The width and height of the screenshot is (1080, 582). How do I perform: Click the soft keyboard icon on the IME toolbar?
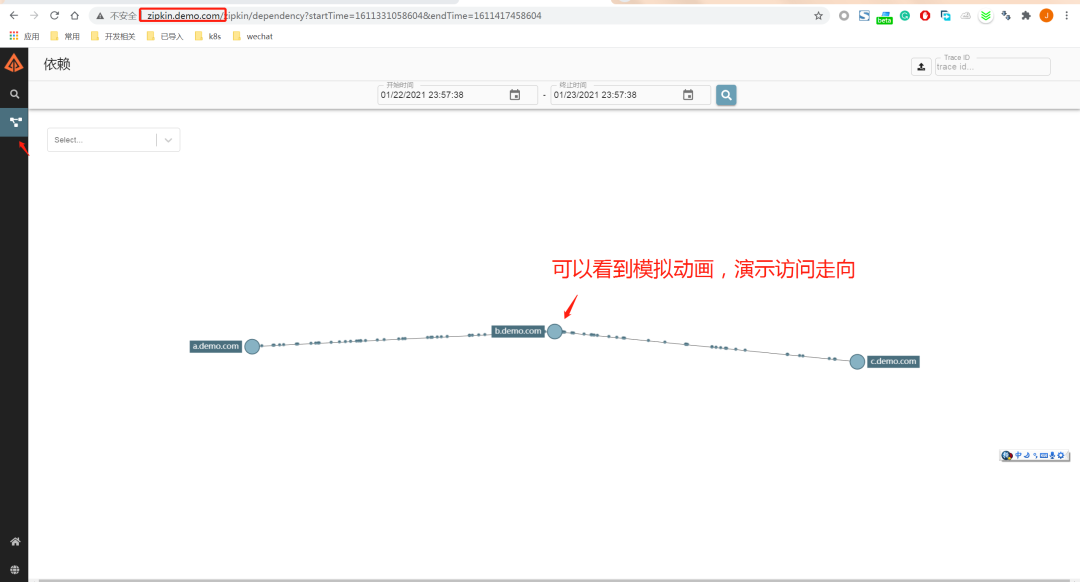(x=1043, y=455)
